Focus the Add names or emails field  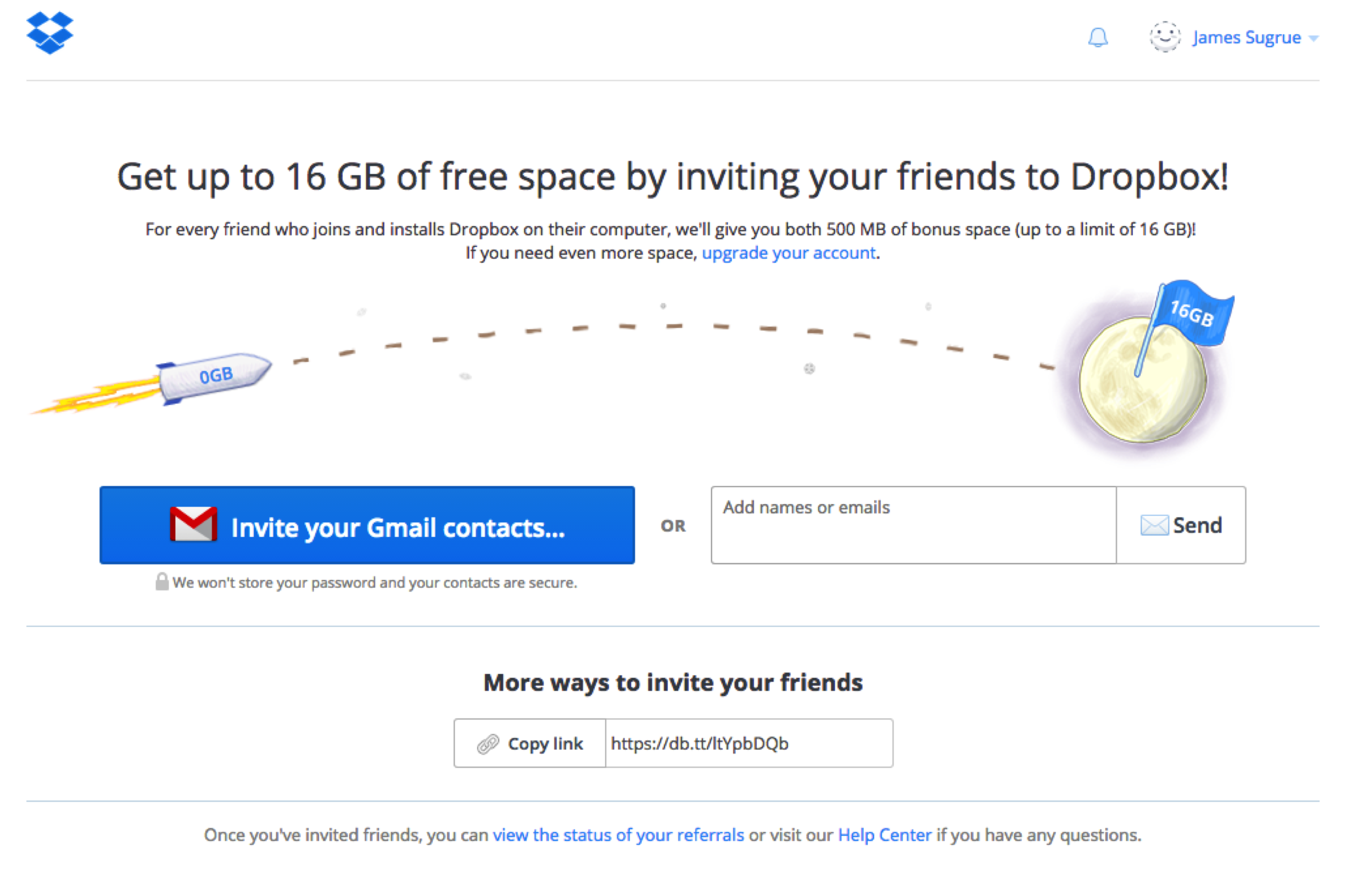(913, 525)
